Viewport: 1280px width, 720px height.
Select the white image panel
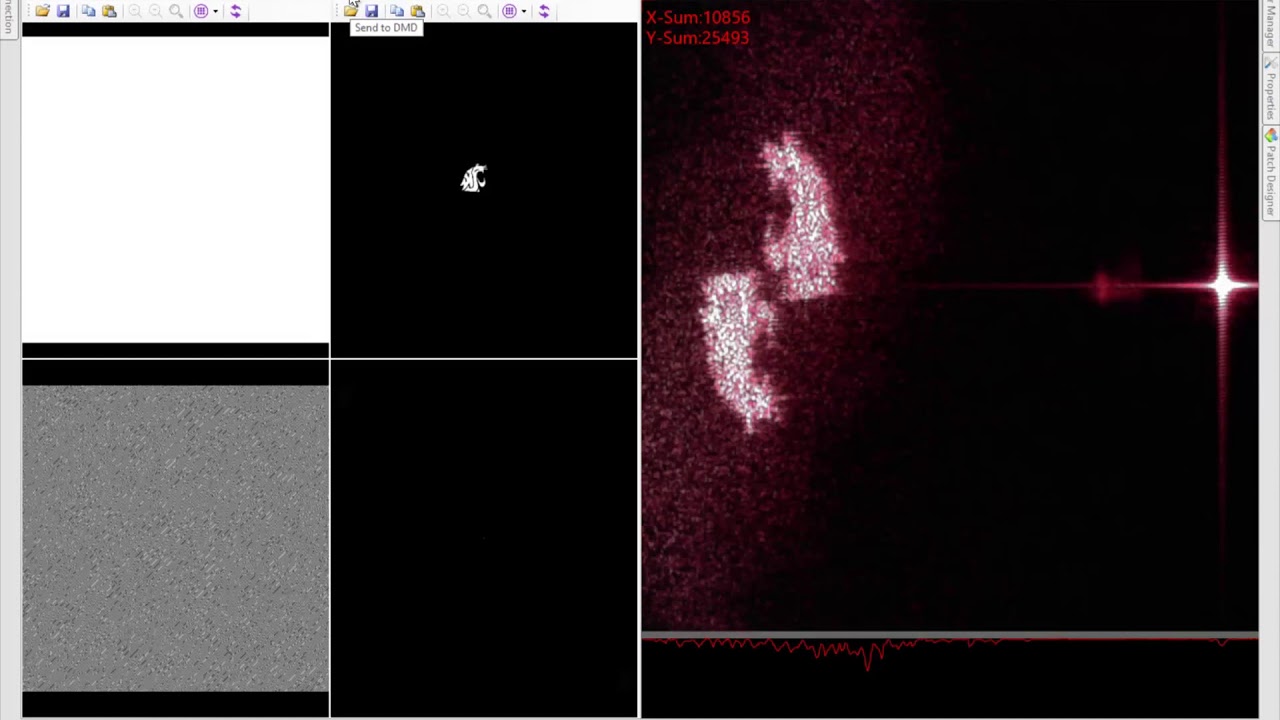pos(175,190)
